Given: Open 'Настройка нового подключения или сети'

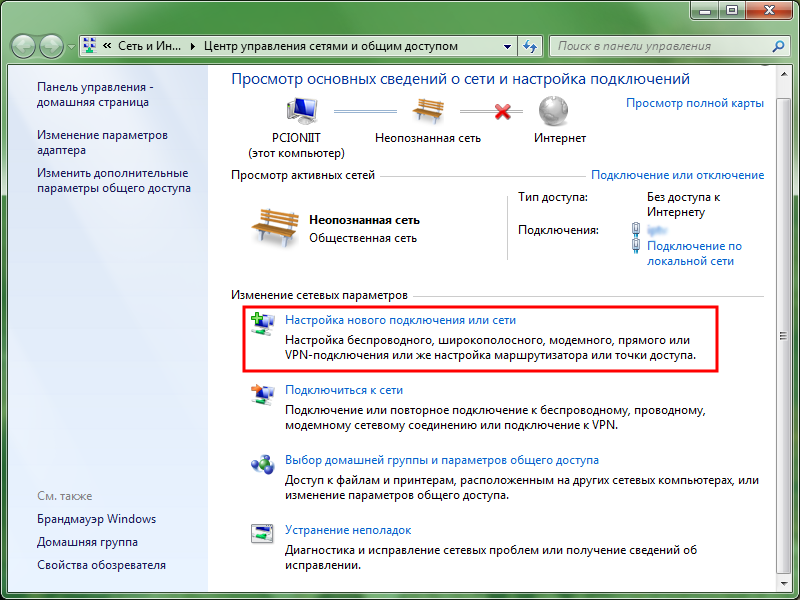Looking at the screenshot, I should coord(401,320).
